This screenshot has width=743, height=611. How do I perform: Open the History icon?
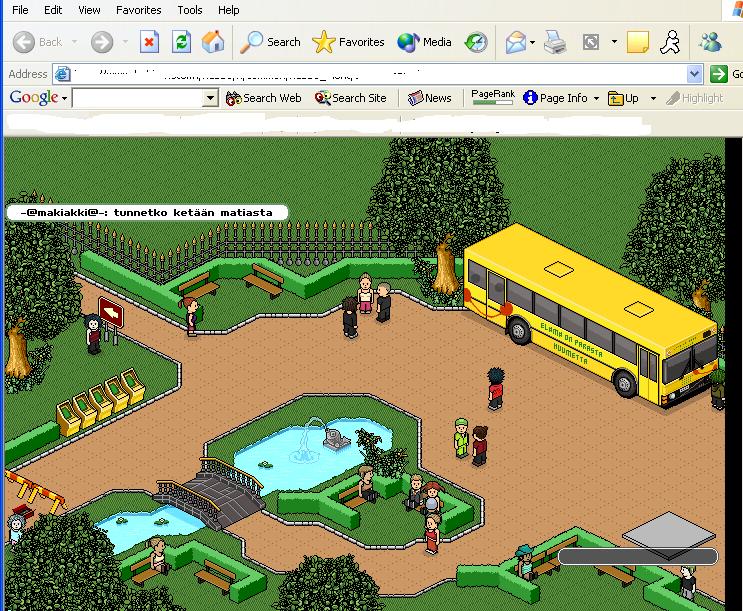476,42
